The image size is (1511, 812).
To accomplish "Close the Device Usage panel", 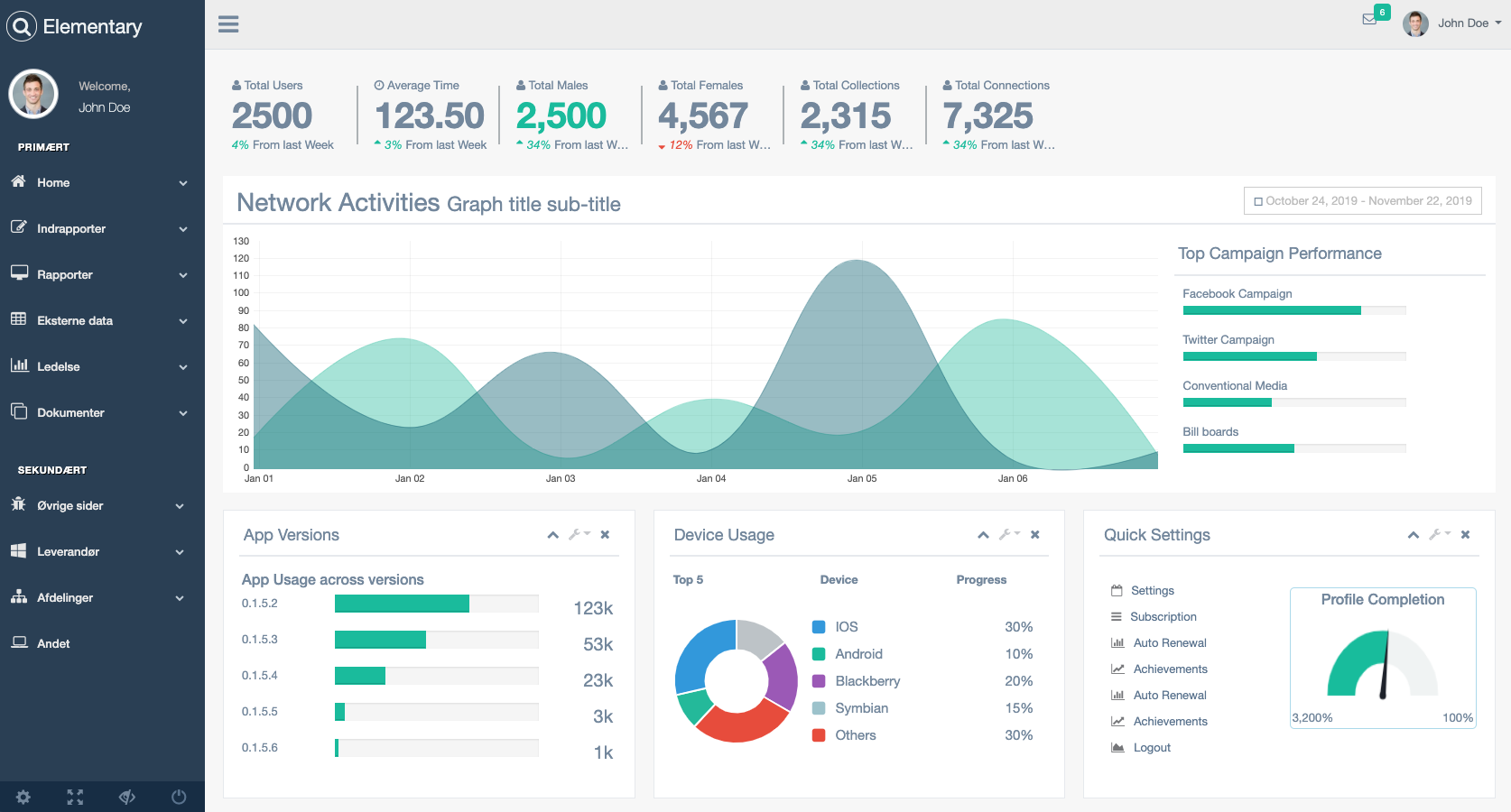I will 1035,535.
